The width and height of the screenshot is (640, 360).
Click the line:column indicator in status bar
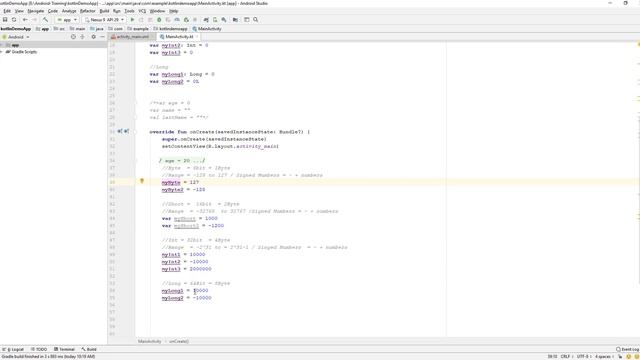click(x=552, y=356)
